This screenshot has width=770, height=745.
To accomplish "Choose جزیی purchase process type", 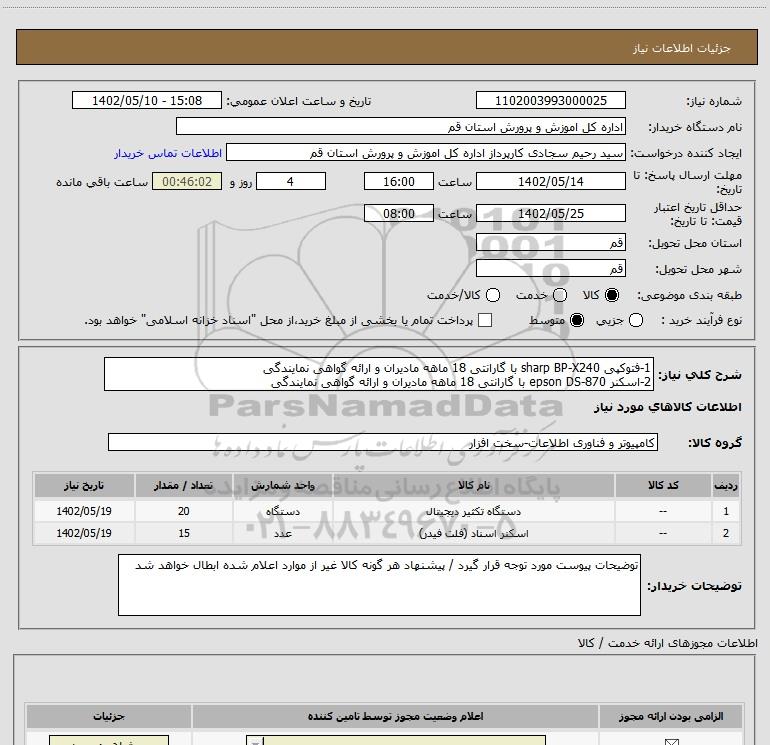I will (x=636, y=320).
